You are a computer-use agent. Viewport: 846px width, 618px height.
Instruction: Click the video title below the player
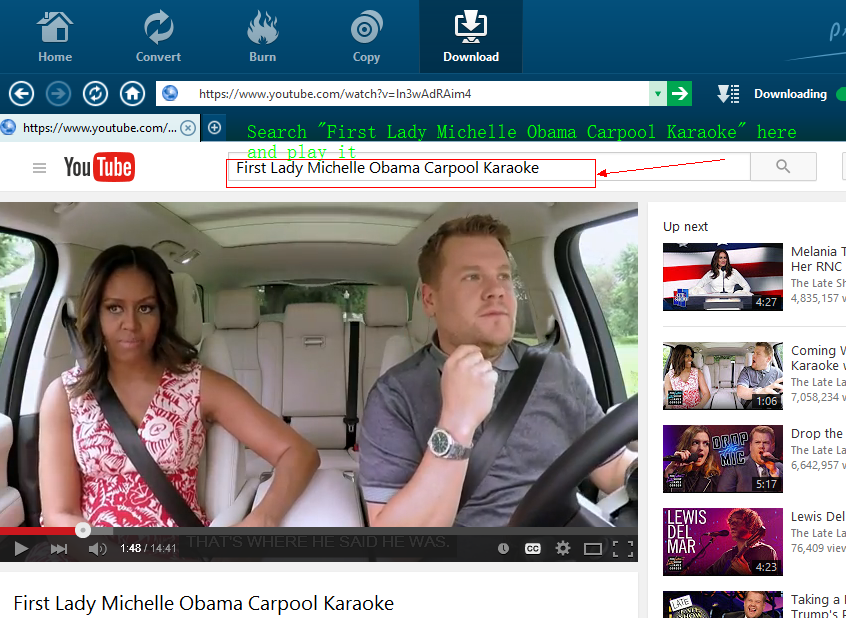(203, 603)
